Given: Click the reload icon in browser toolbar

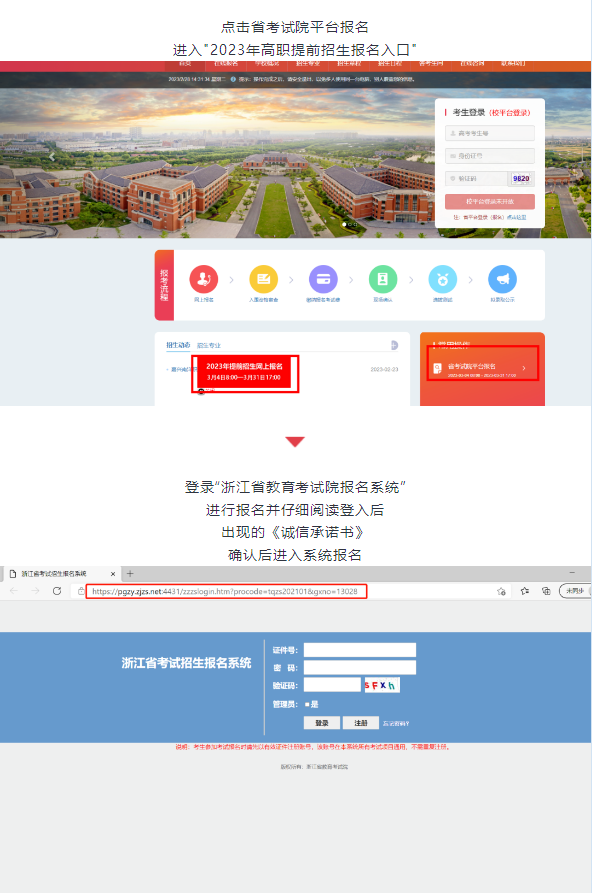Looking at the screenshot, I should [57, 591].
